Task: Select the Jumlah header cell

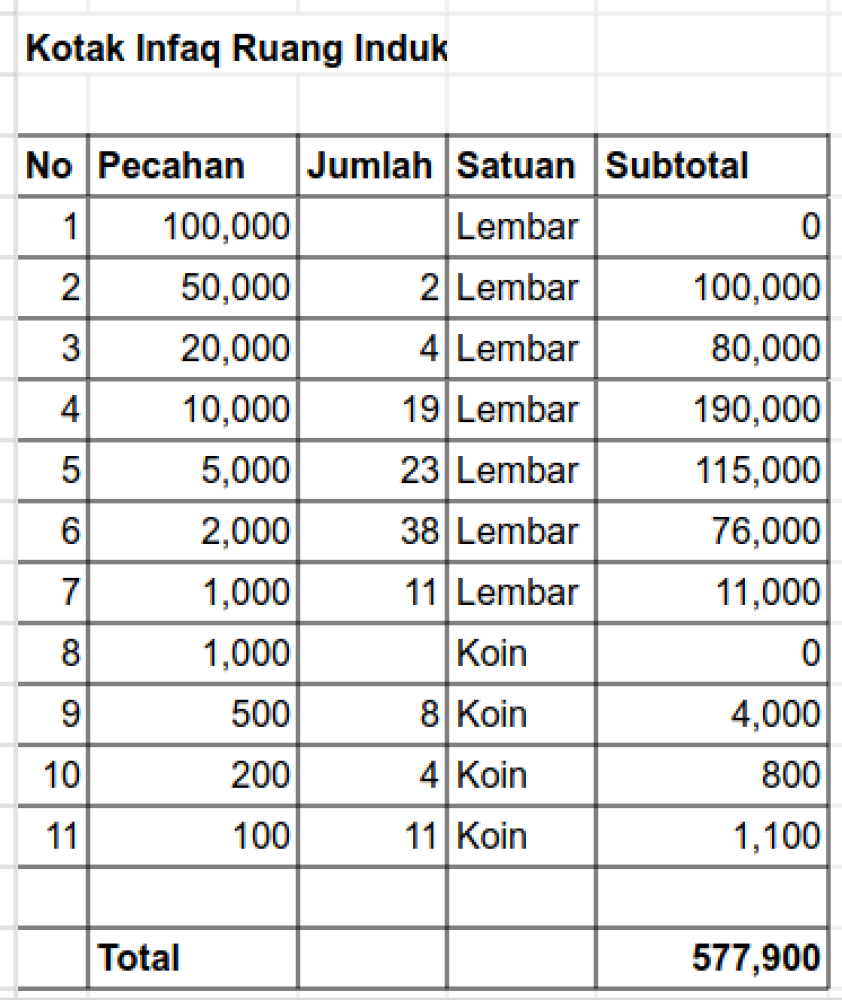Action: (x=370, y=165)
